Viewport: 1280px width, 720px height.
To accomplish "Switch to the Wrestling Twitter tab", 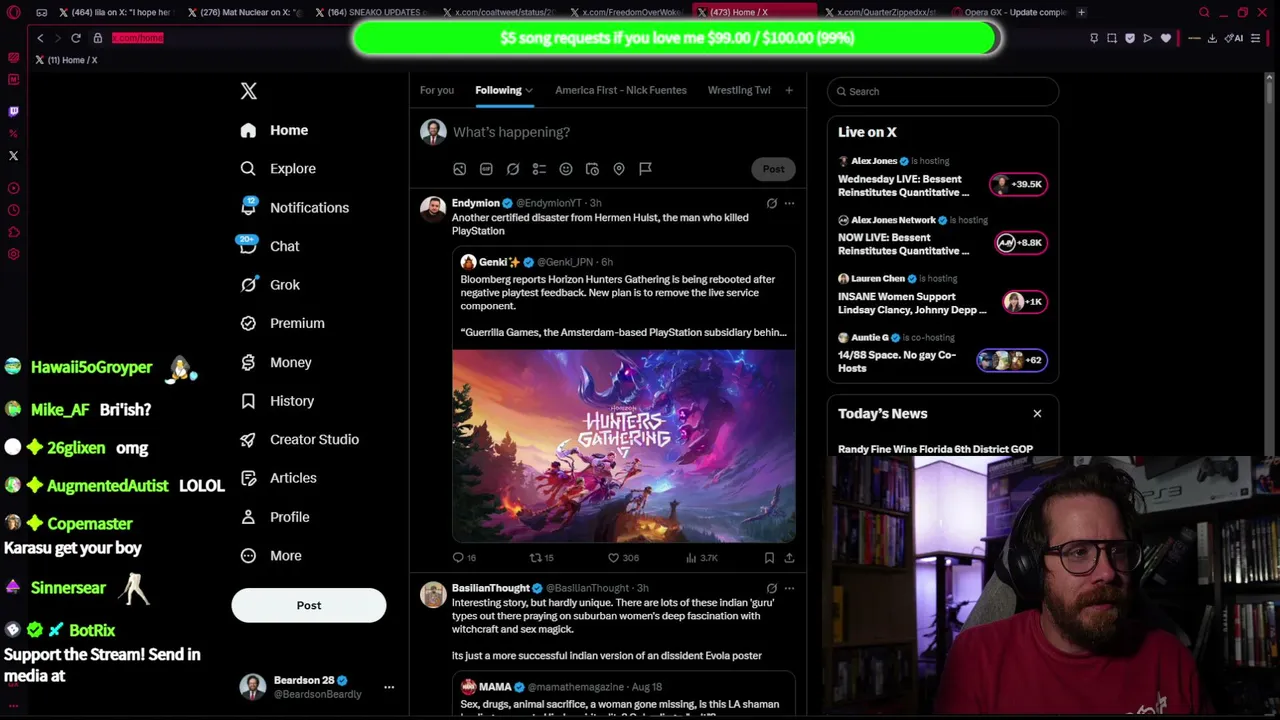I will point(739,90).
